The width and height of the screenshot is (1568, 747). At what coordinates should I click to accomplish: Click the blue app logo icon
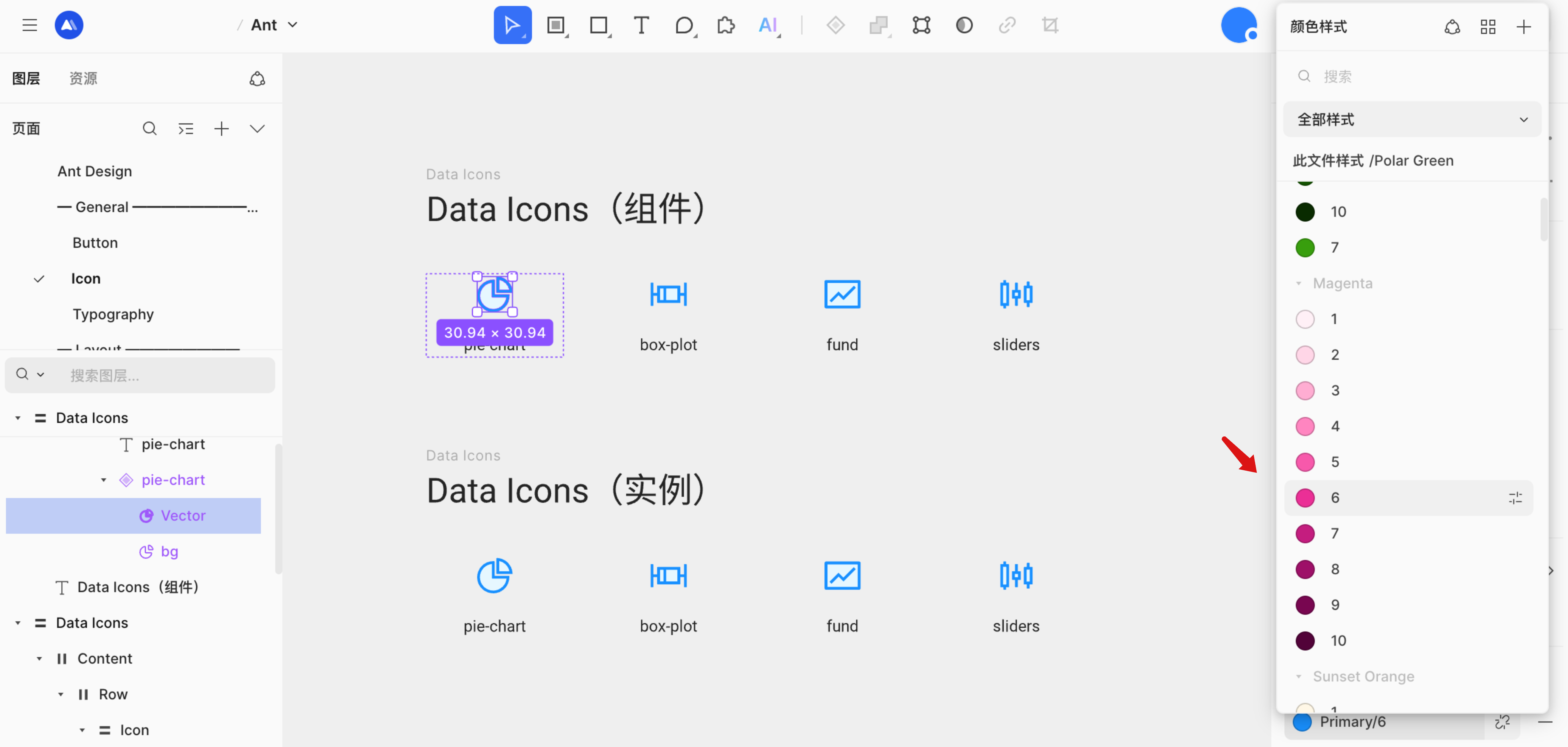[x=69, y=25]
